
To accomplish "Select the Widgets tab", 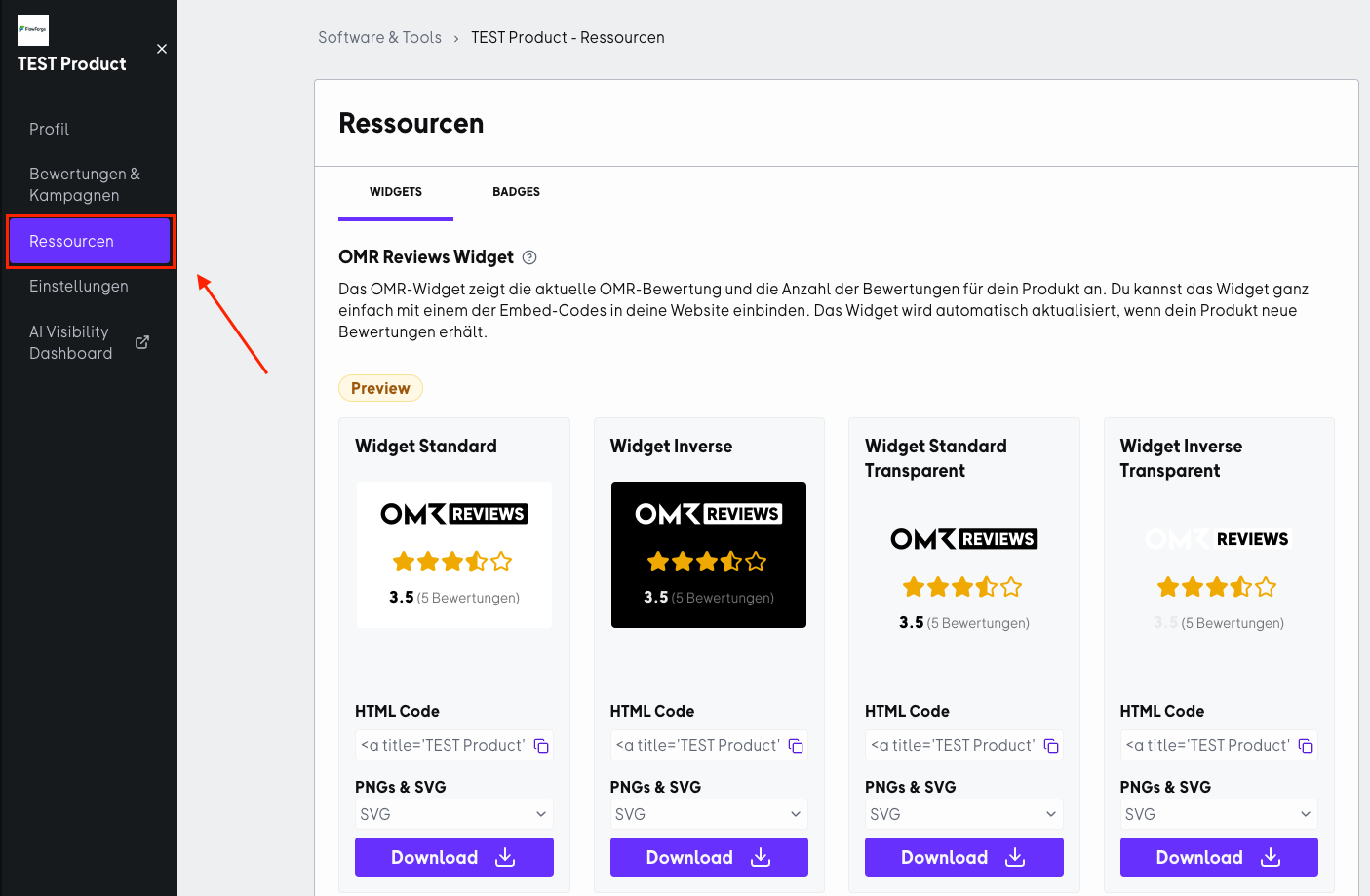I will [396, 192].
